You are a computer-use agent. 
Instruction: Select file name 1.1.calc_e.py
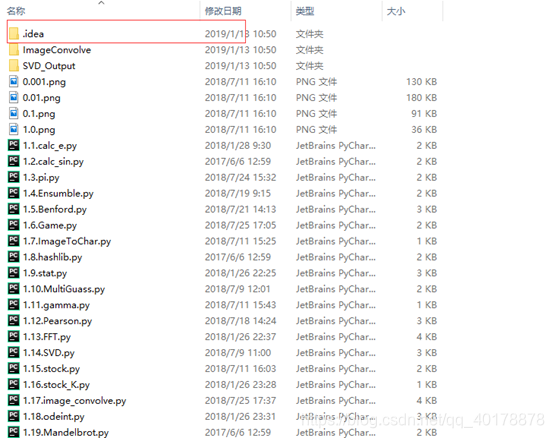coord(50,146)
